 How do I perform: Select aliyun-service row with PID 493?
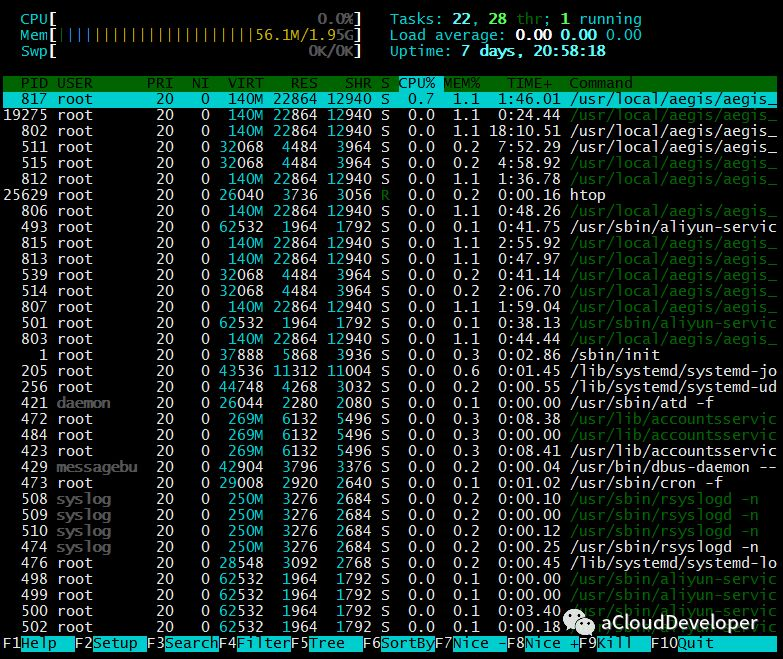tap(390, 227)
